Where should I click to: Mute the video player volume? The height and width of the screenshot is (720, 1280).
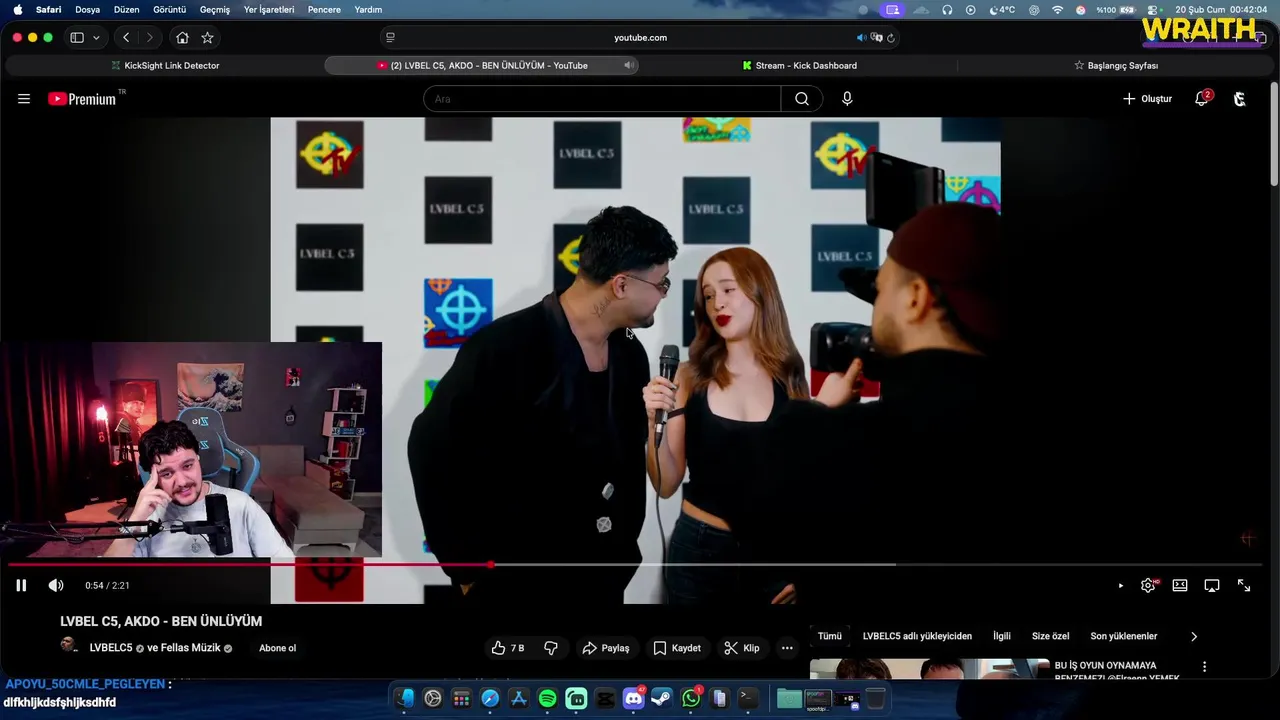56,585
